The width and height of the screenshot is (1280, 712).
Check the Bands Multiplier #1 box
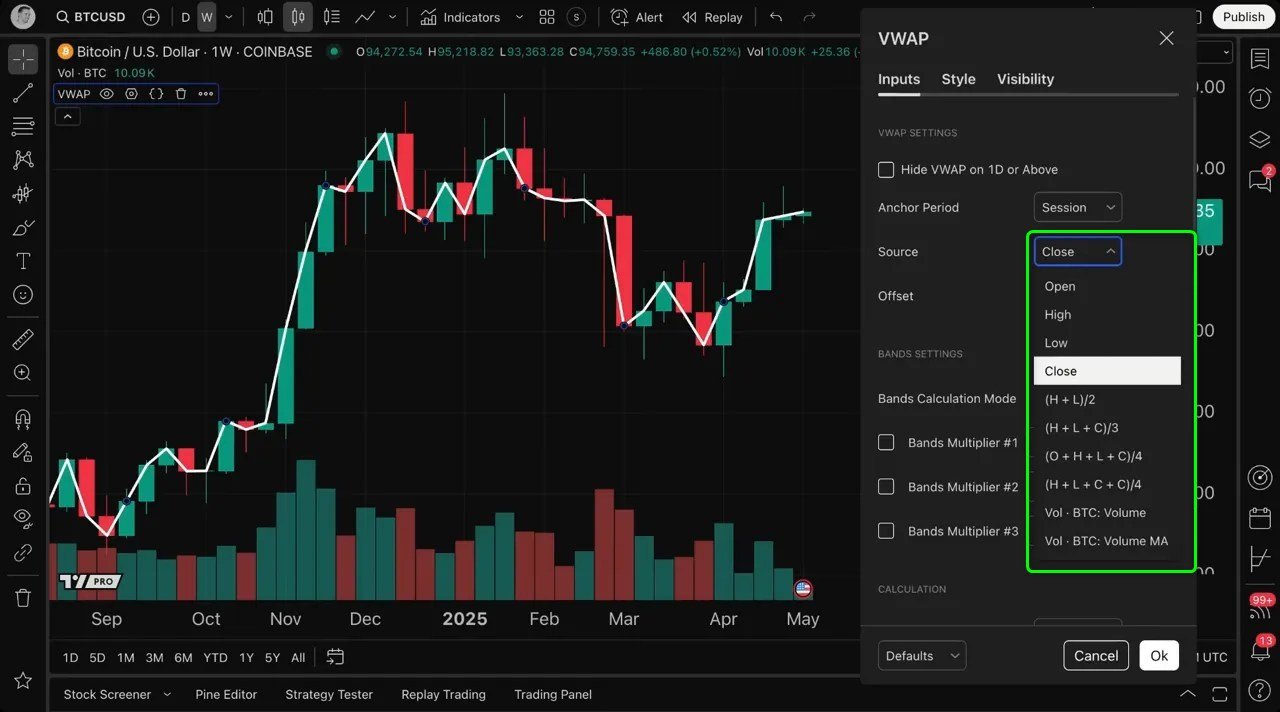(x=886, y=442)
